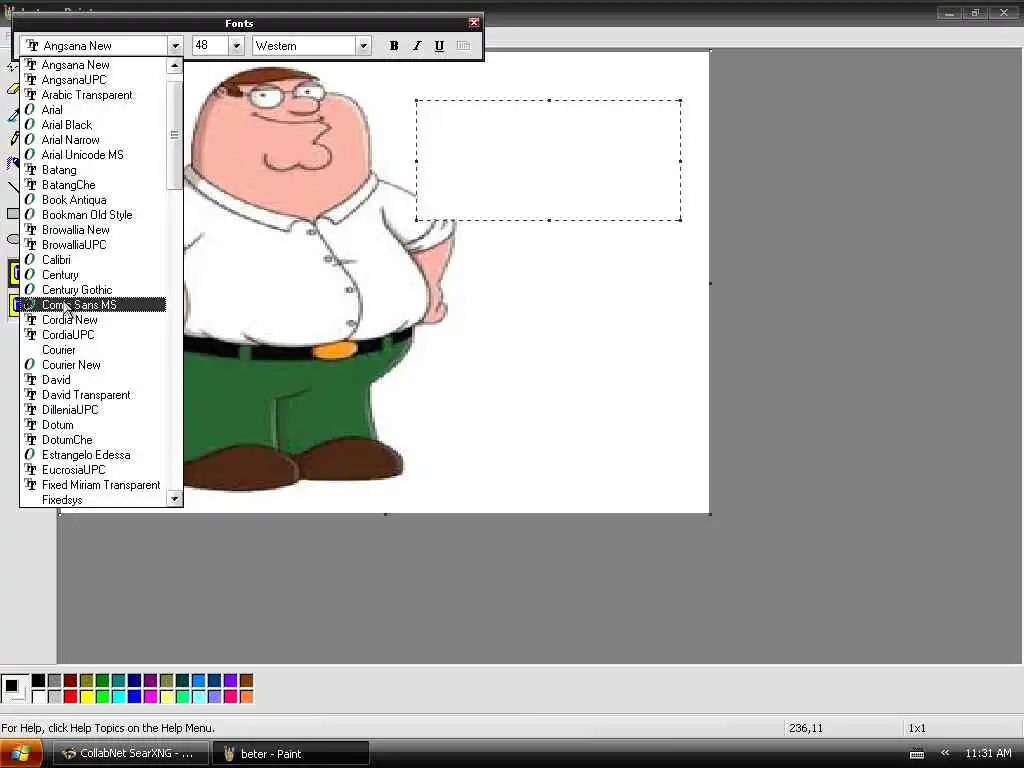Select Estrangelo Edessa in the font list
Image resolution: width=1024 pixels, height=768 pixels.
pos(93,455)
